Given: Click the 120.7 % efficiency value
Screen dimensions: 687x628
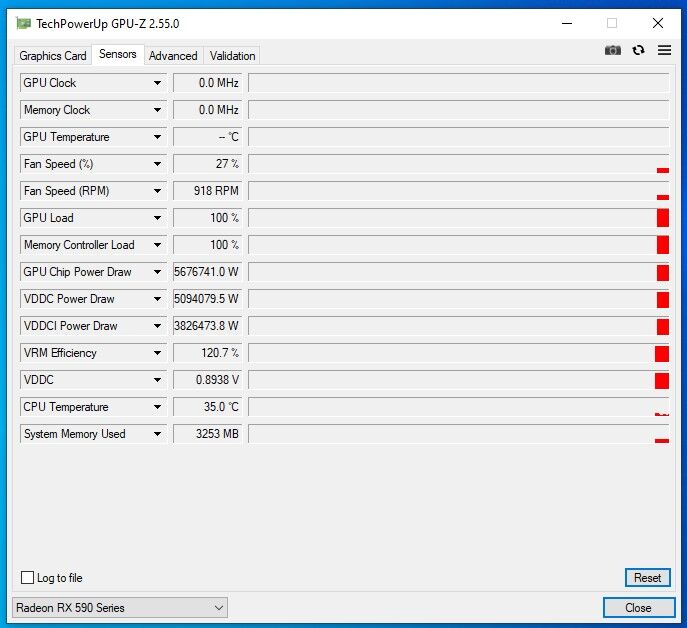Looking at the screenshot, I should click(x=207, y=353).
